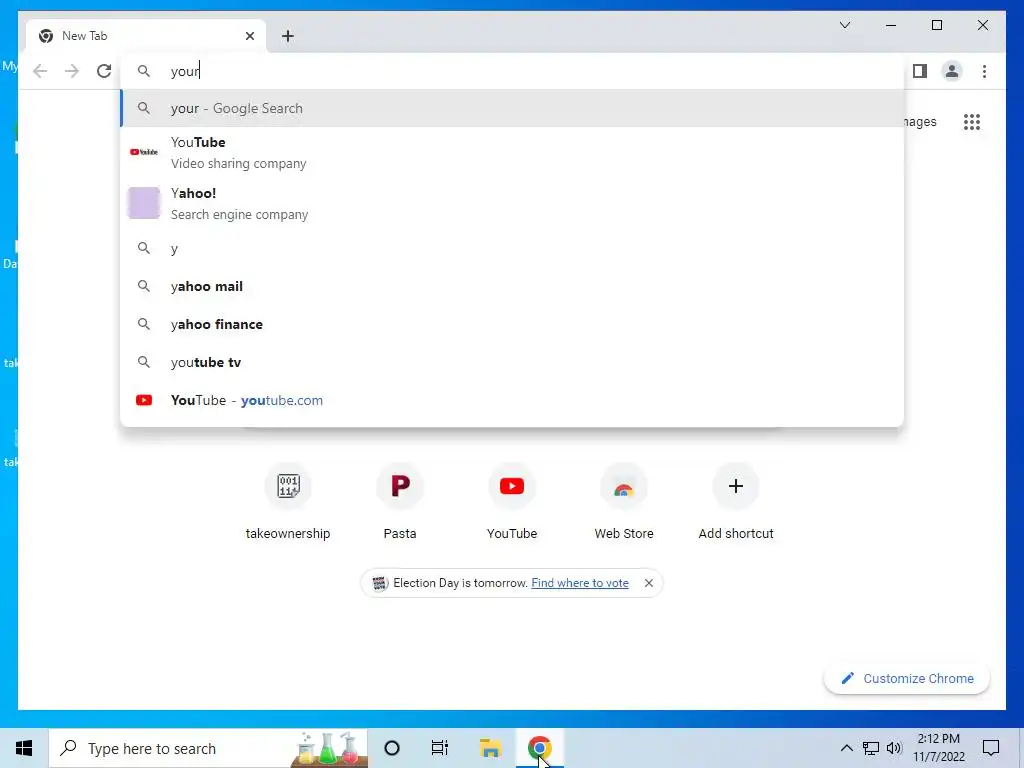Click the Chrome taskbar icon
This screenshot has height=768, width=1024.
(539, 748)
